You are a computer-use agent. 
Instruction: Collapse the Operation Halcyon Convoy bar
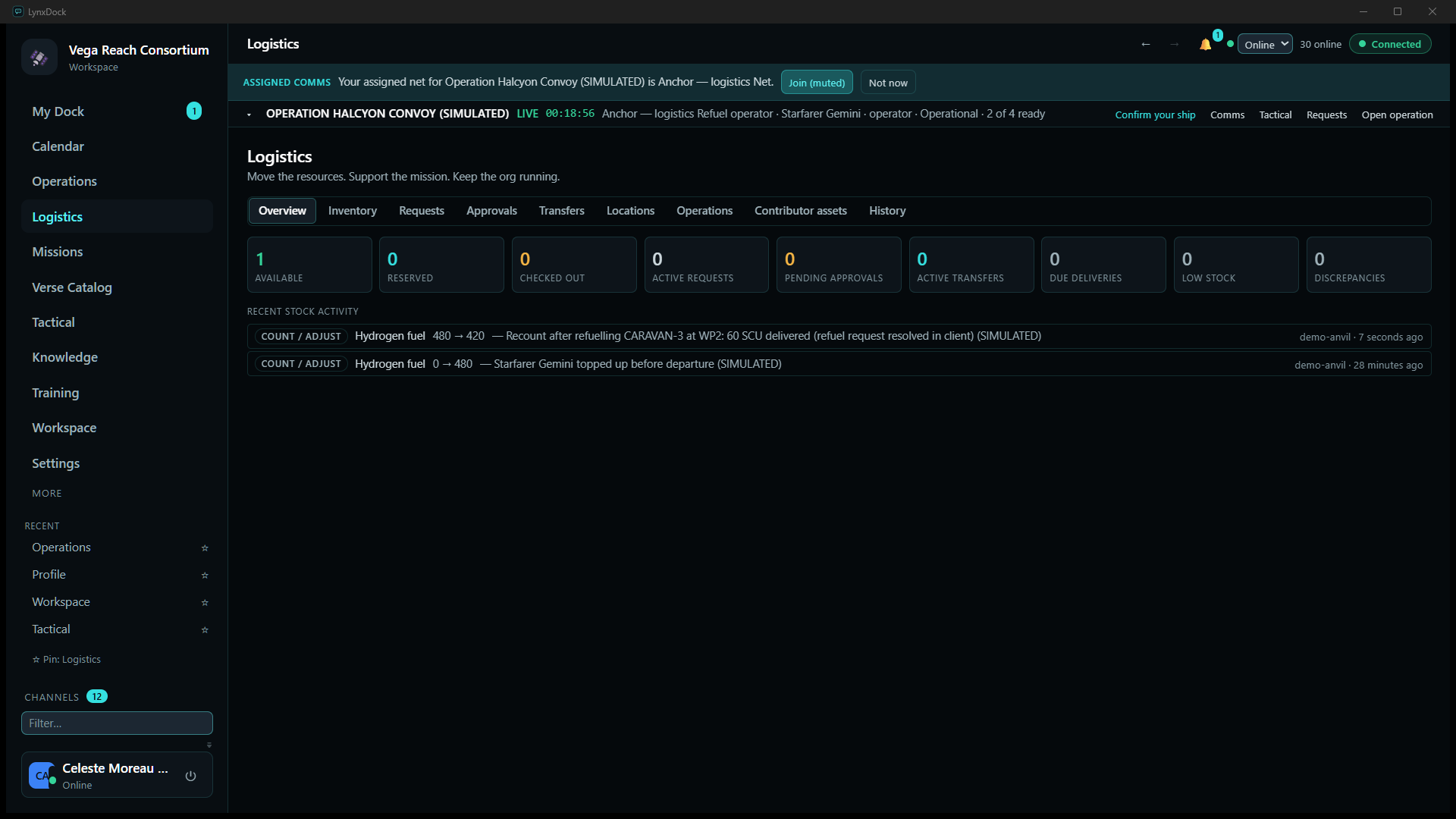(x=249, y=115)
